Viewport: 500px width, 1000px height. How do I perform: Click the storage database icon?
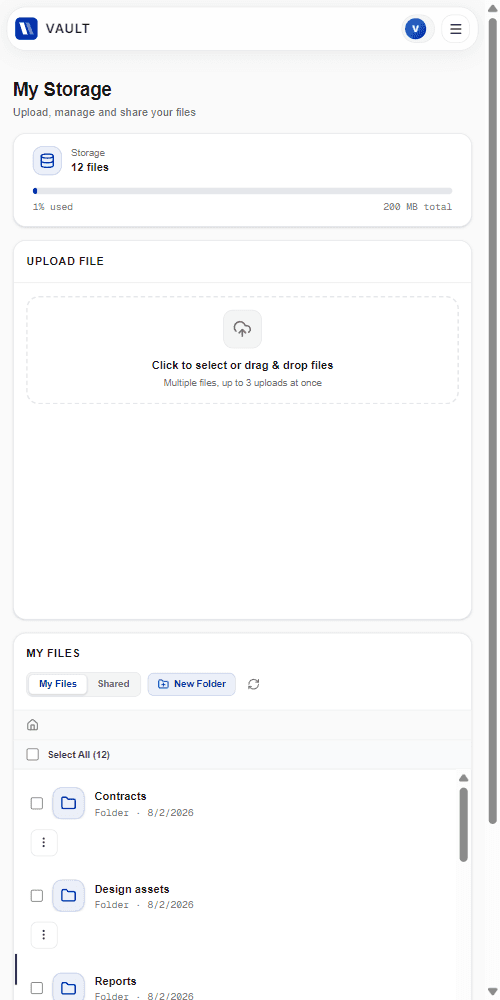tap(47, 161)
